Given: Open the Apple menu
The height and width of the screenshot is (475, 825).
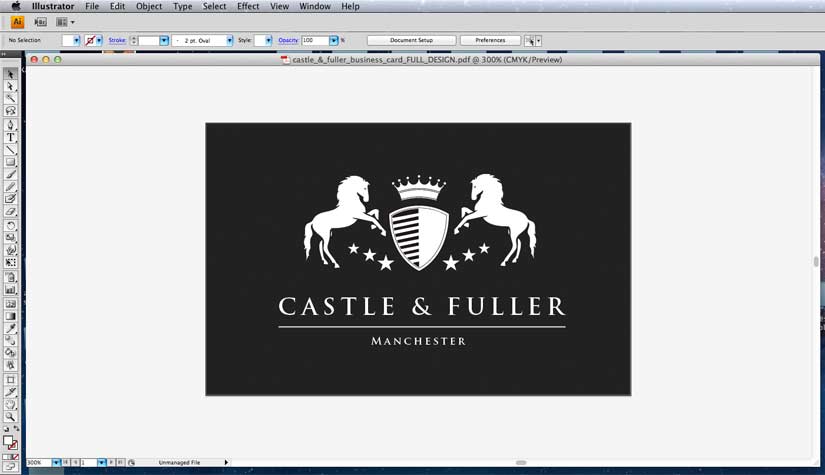Looking at the screenshot, I should tap(16, 6).
